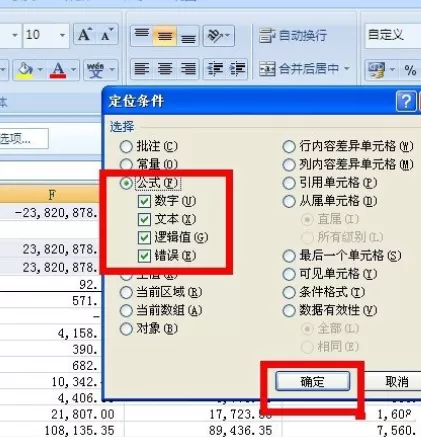This screenshot has width=421, height=437.
Task: Uncheck the 文本(X) checkbox
Action: (144, 219)
